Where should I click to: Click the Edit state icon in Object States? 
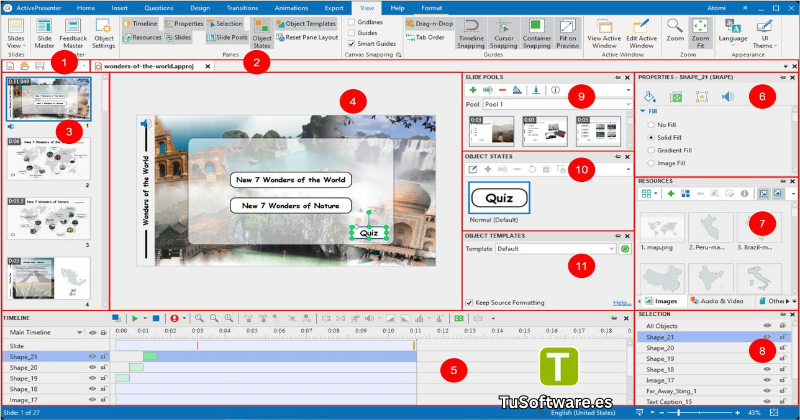(x=473, y=169)
